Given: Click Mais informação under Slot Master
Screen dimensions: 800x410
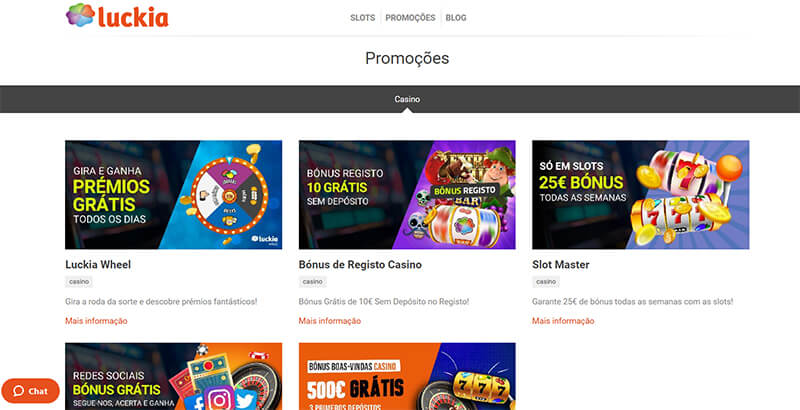Looking at the screenshot, I should (563, 321).
